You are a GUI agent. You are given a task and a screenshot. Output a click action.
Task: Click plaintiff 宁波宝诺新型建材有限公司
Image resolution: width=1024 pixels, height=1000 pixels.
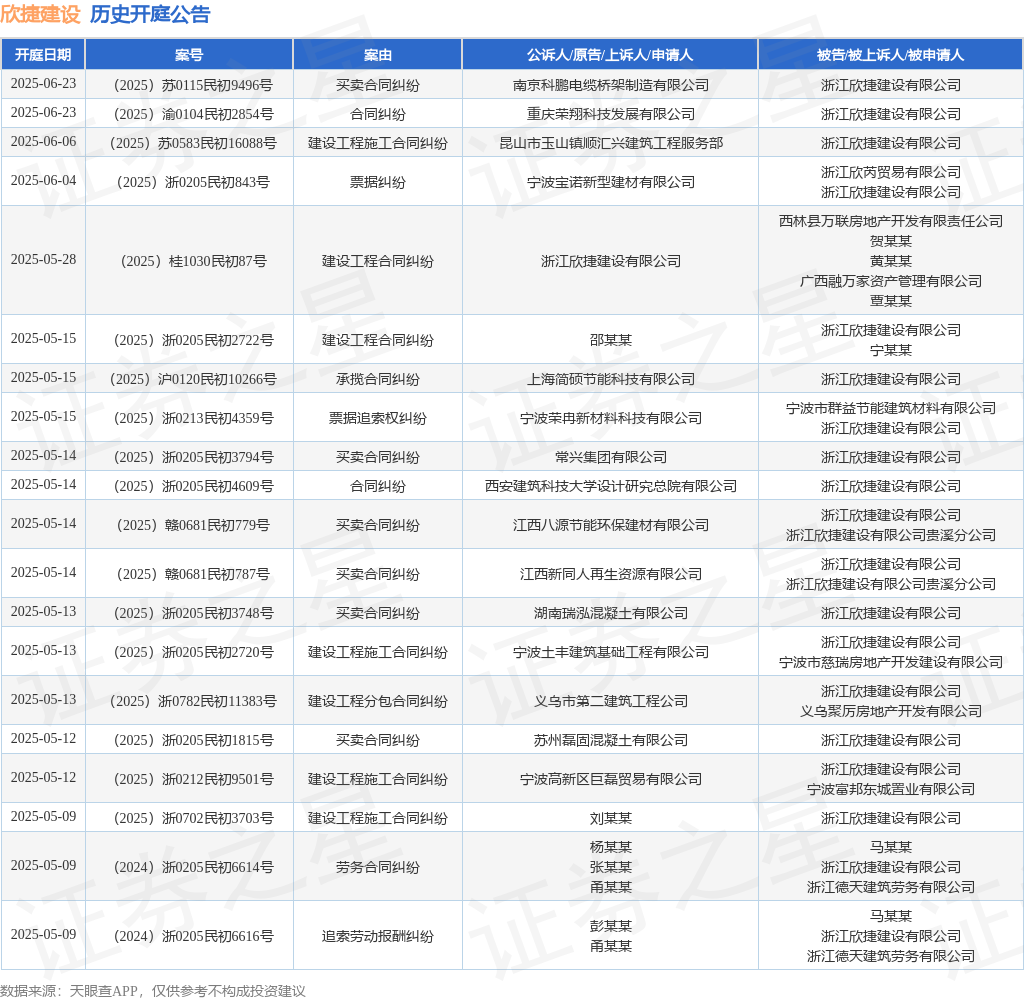[x=611, y=182]
